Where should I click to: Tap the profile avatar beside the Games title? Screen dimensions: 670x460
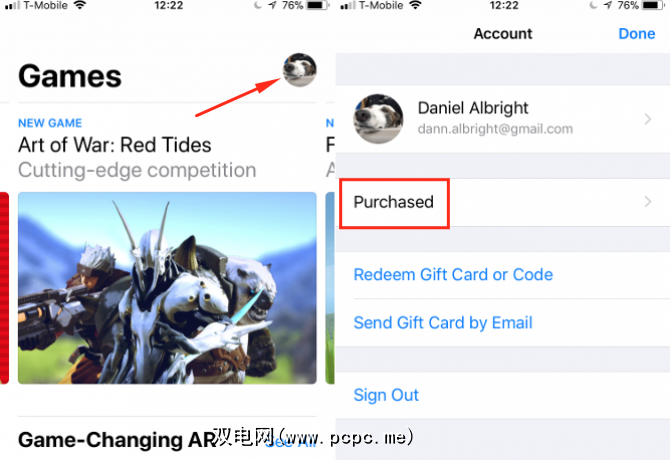click(x=300, y=70)
